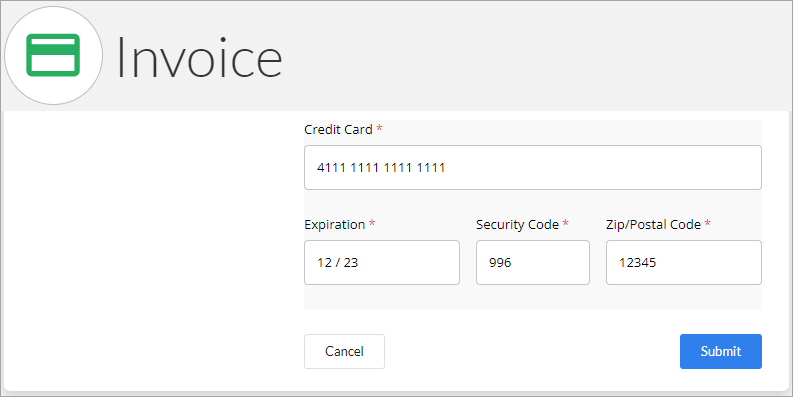This screenshot has height=397, width=793.
Task: Click the required asterisk after Zip/Postal Code
Action: click(708, 224)
